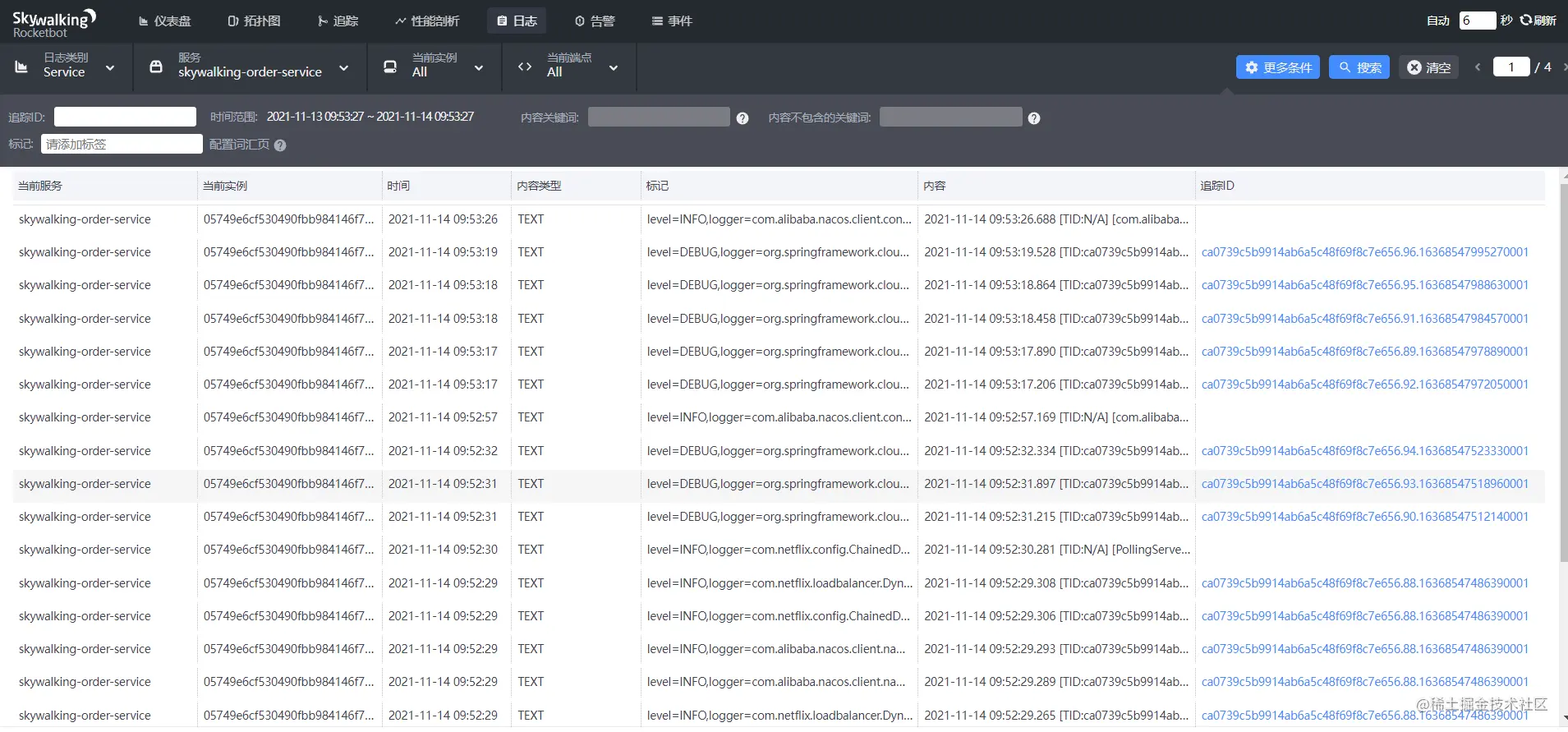Select the log row at 09:52:57
Screen dimensions: 1568x732
click(x=779, y=417)
